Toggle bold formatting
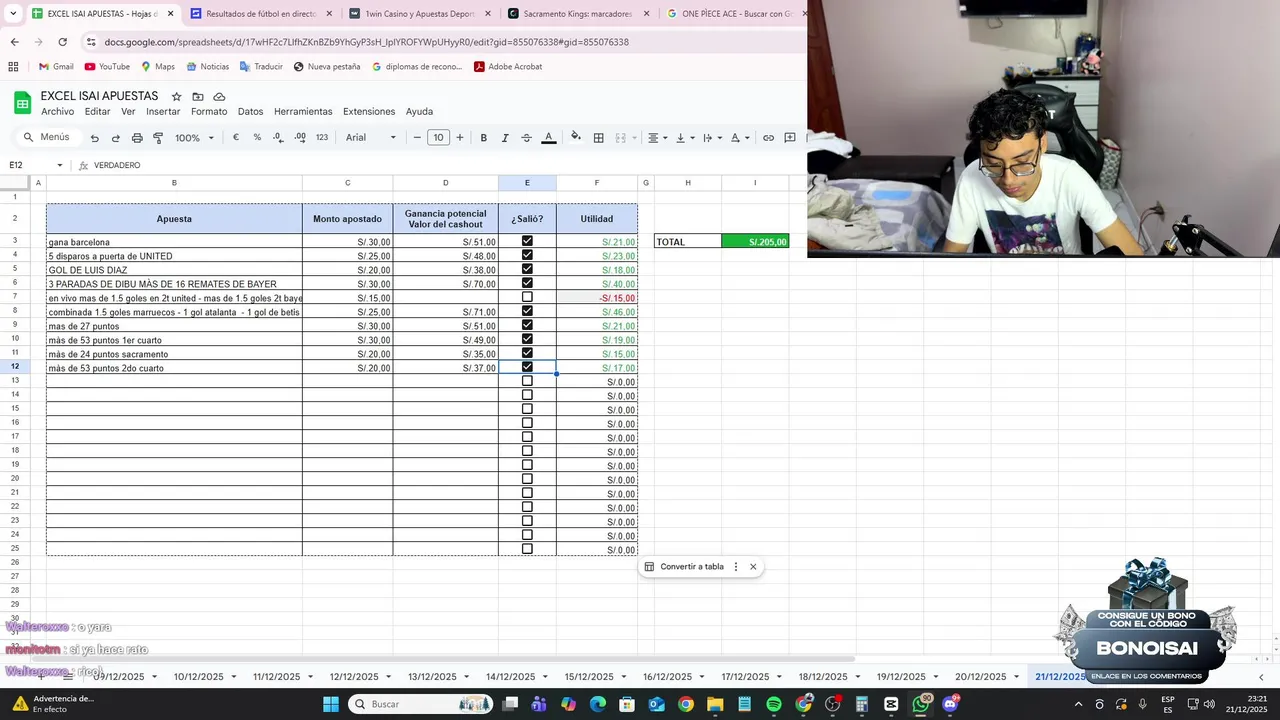This screenshot has height=720, width=1280. pyautogui.click(x=484, y=138)
